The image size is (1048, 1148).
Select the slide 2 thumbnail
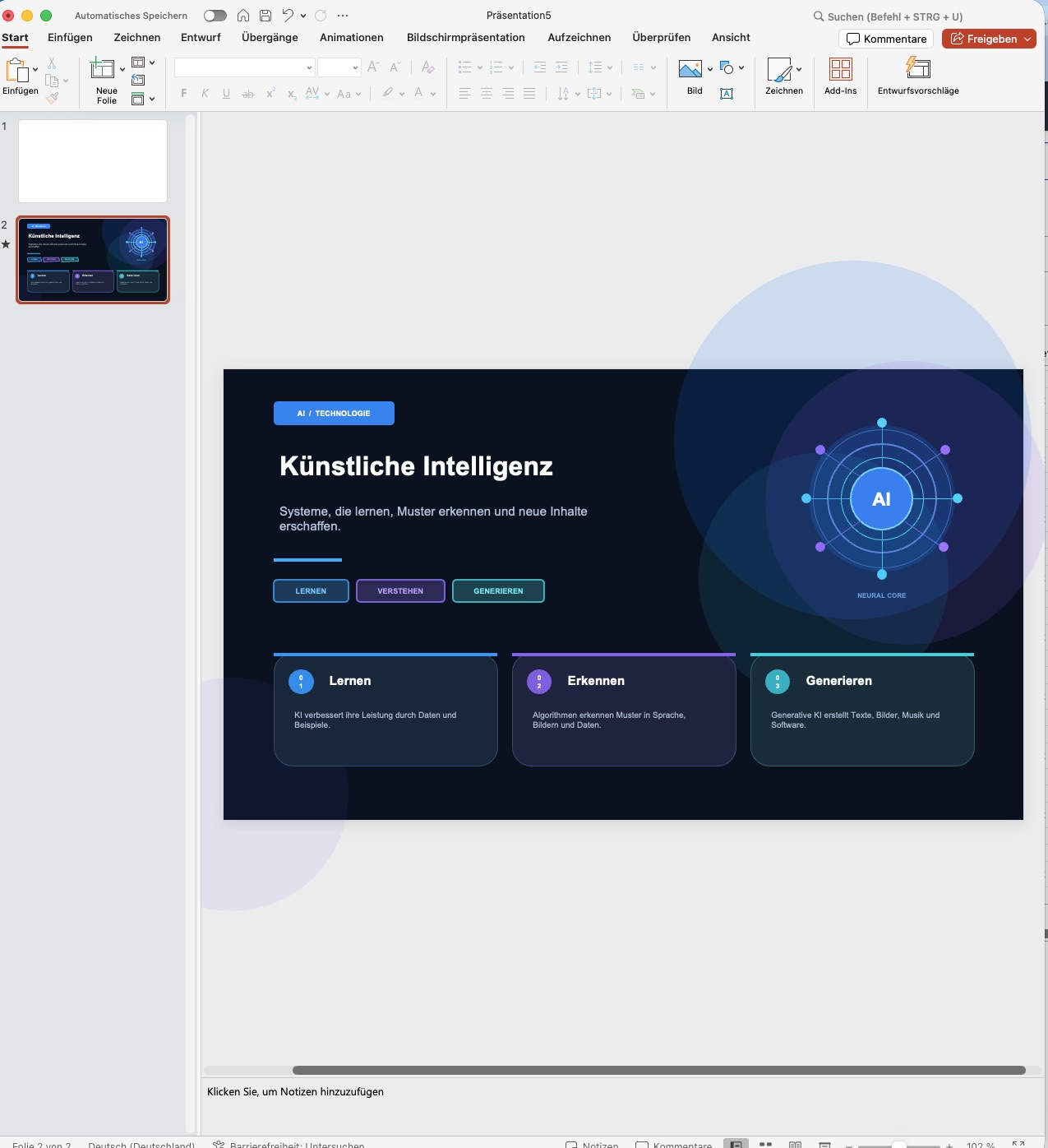(93, 260)
